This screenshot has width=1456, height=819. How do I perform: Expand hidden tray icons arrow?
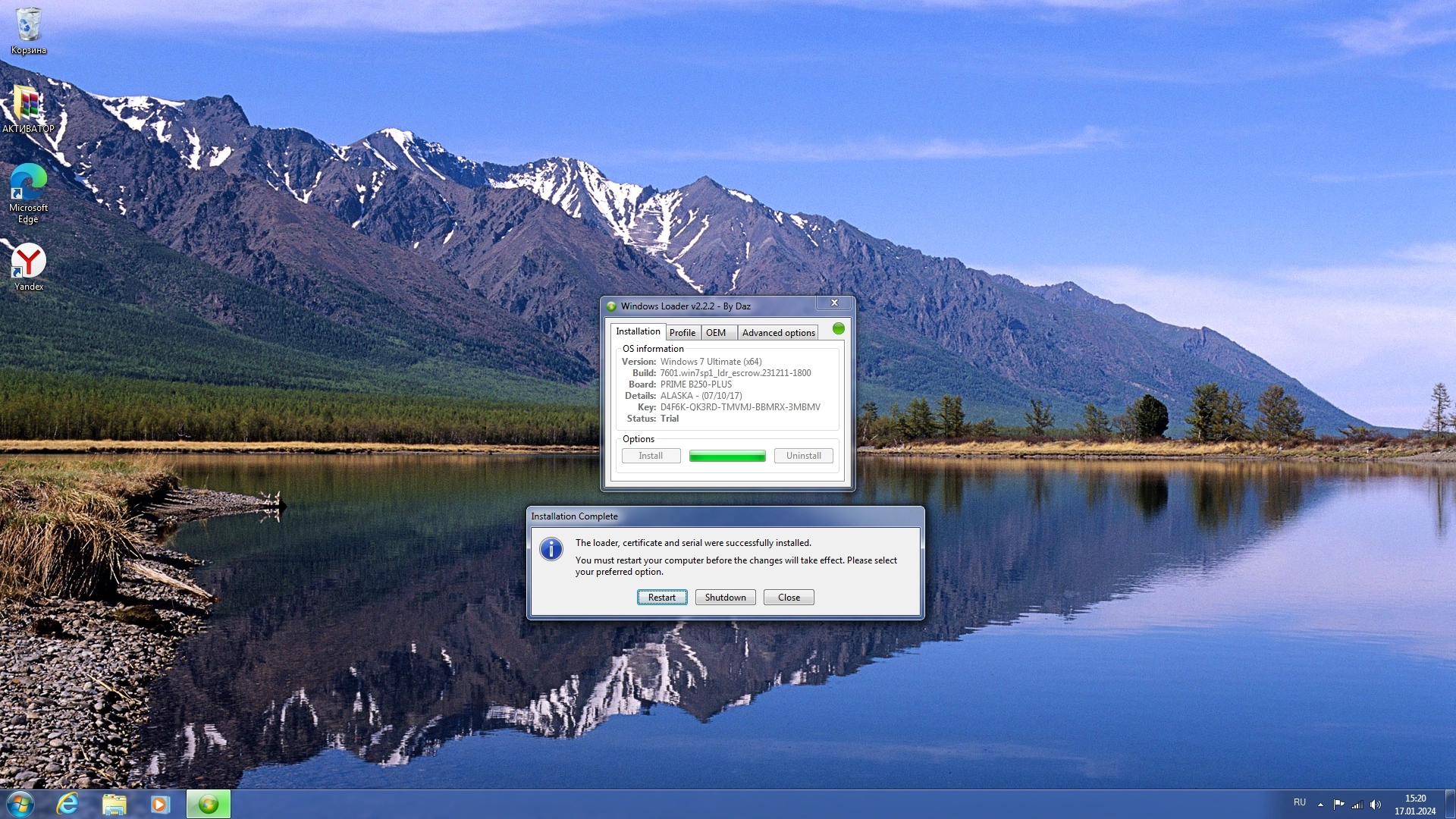click(x=1320, y=805)
